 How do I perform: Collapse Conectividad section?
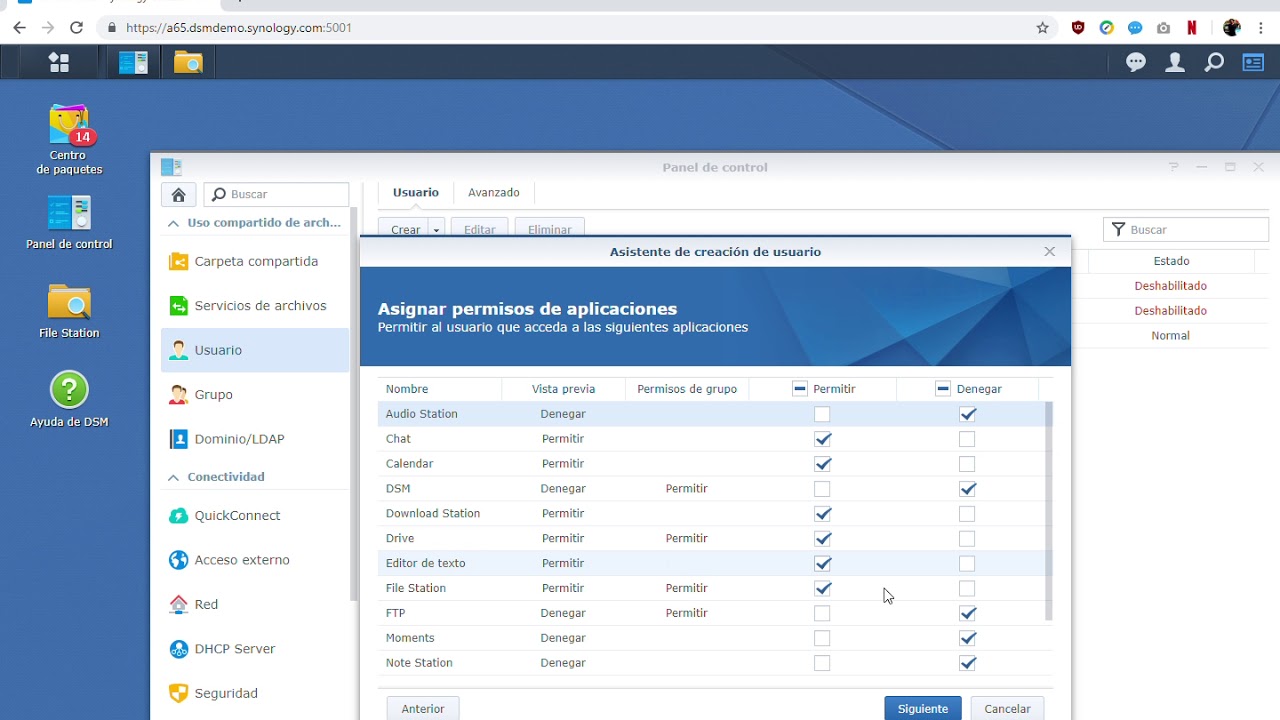pos(173,477)
